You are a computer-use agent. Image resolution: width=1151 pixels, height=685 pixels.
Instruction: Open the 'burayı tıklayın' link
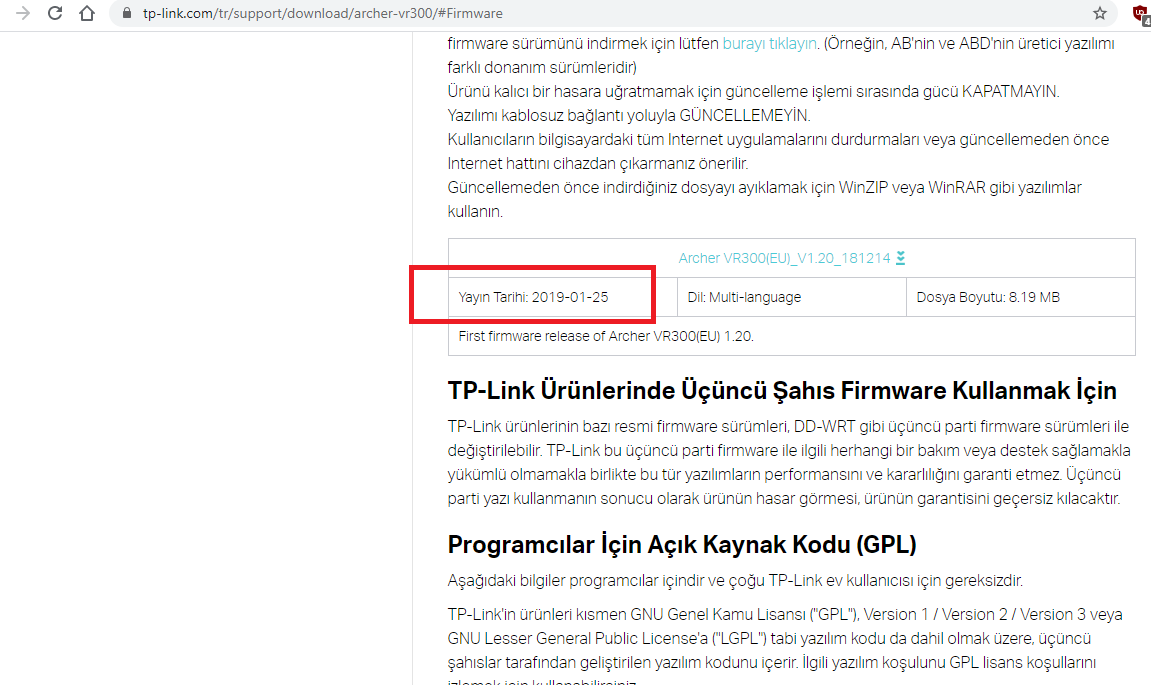point(769,43)
